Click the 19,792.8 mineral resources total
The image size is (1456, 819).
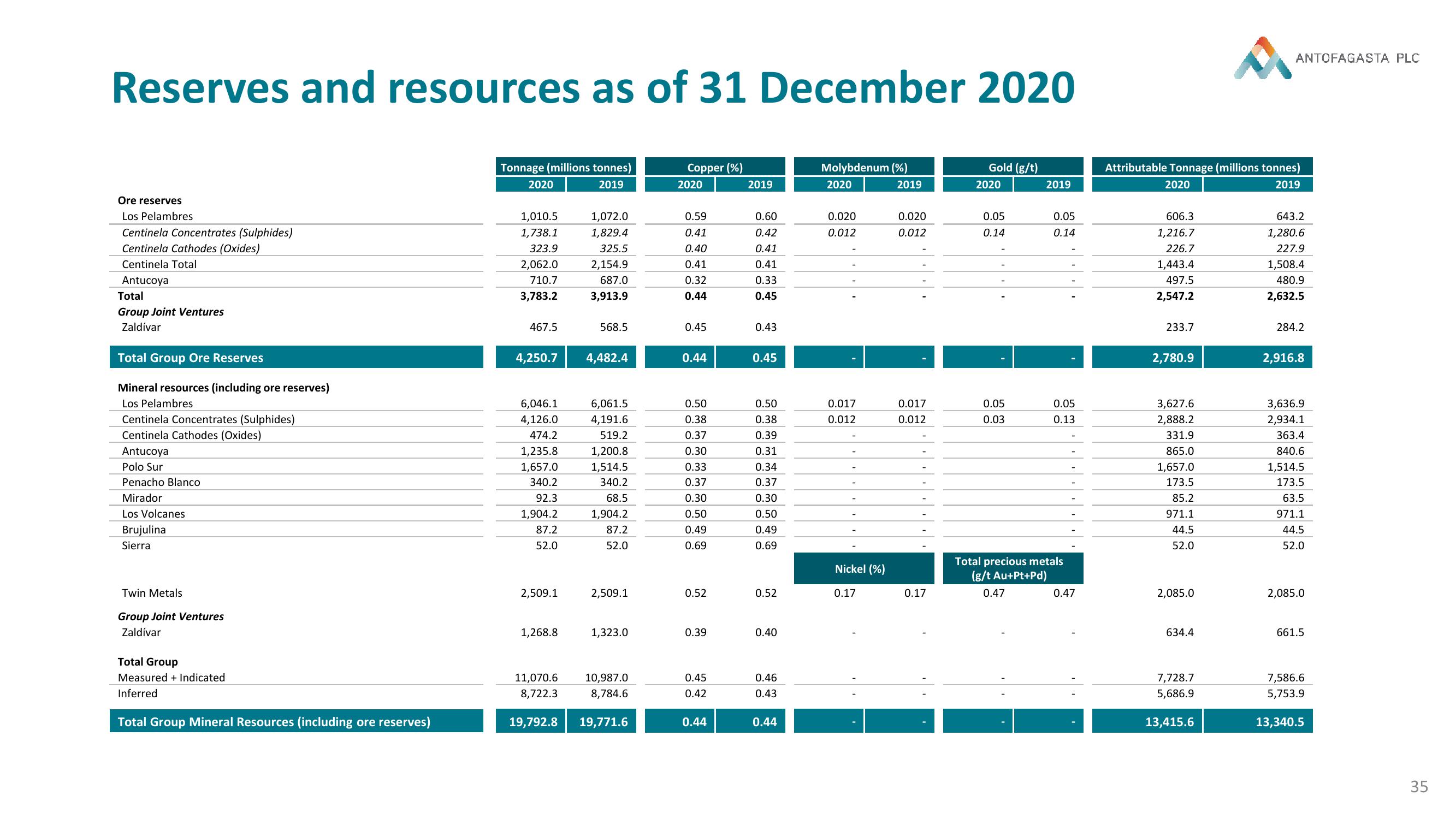click(x=533, y=722)
